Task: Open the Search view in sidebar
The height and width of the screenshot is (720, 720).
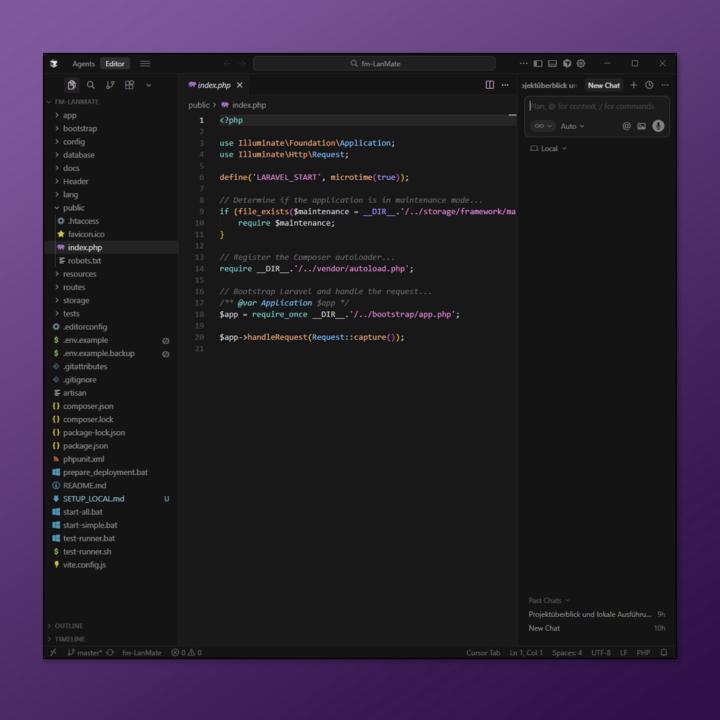Action: [91, 85]
